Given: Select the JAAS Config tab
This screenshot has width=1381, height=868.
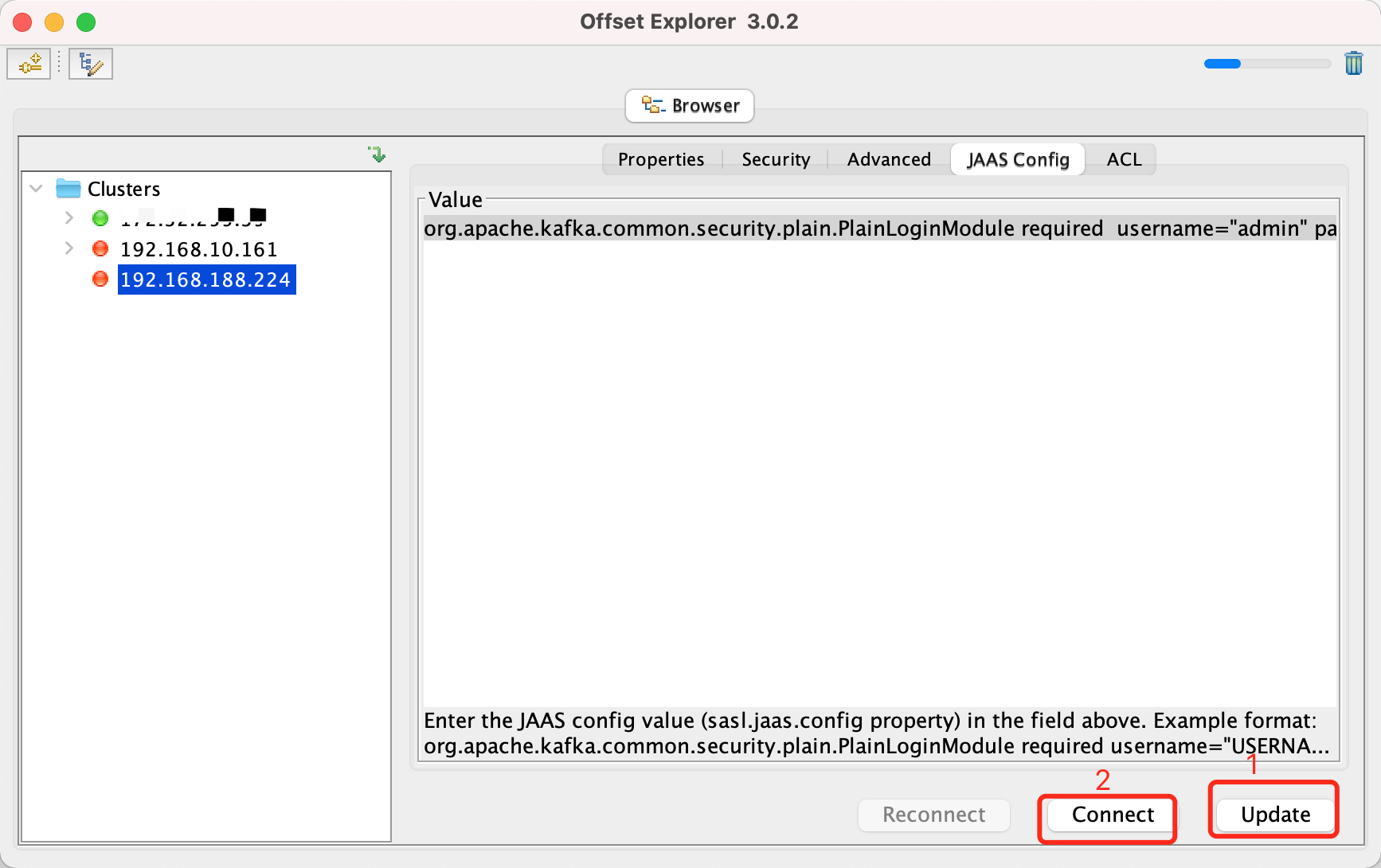Looking at the screenshot, I should 1018,159.
